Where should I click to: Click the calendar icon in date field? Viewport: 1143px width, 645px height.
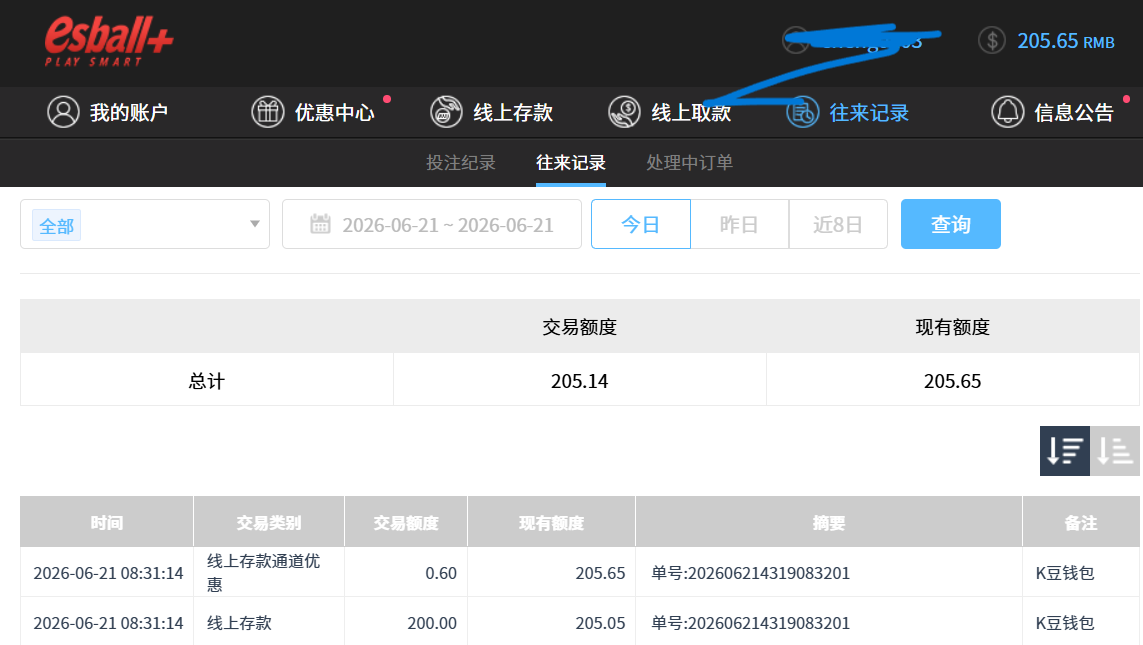320,224
